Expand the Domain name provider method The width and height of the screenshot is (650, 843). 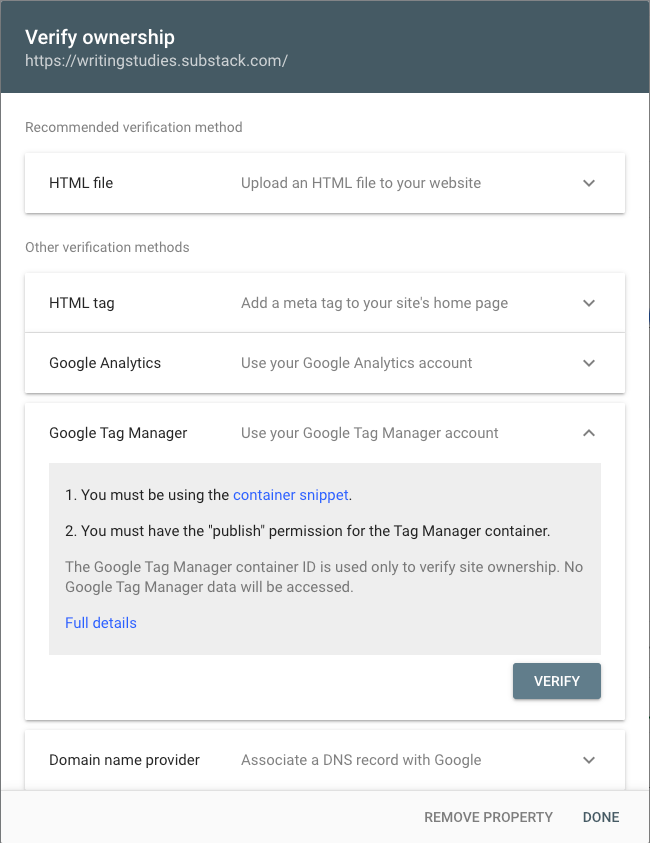pyautogui.click(x=588, y=760)
